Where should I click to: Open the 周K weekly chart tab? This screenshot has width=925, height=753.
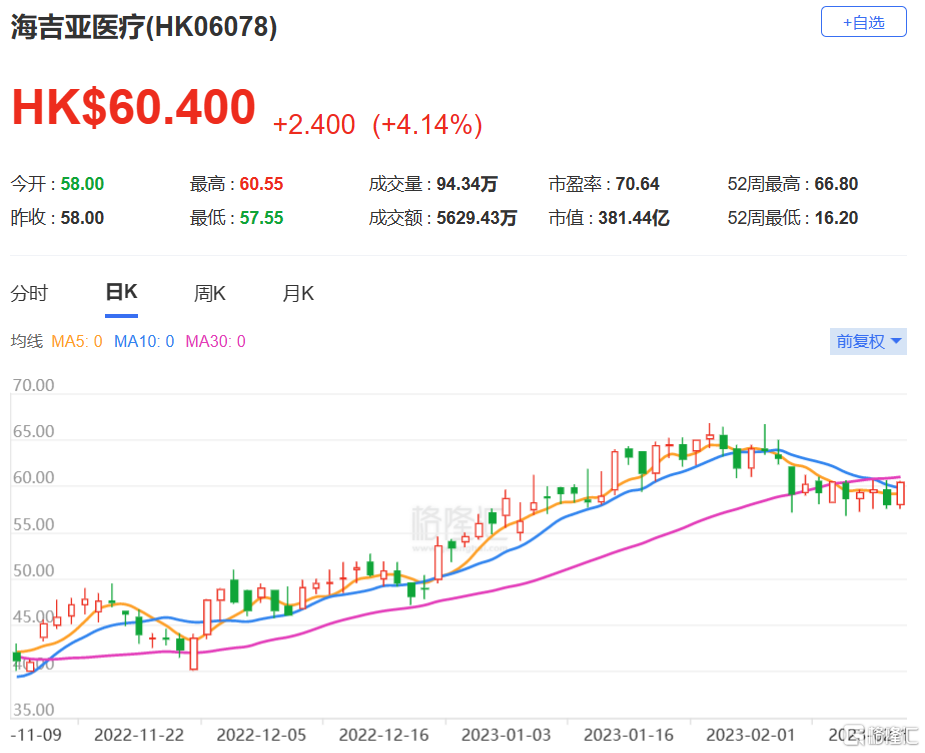point(209,293)
